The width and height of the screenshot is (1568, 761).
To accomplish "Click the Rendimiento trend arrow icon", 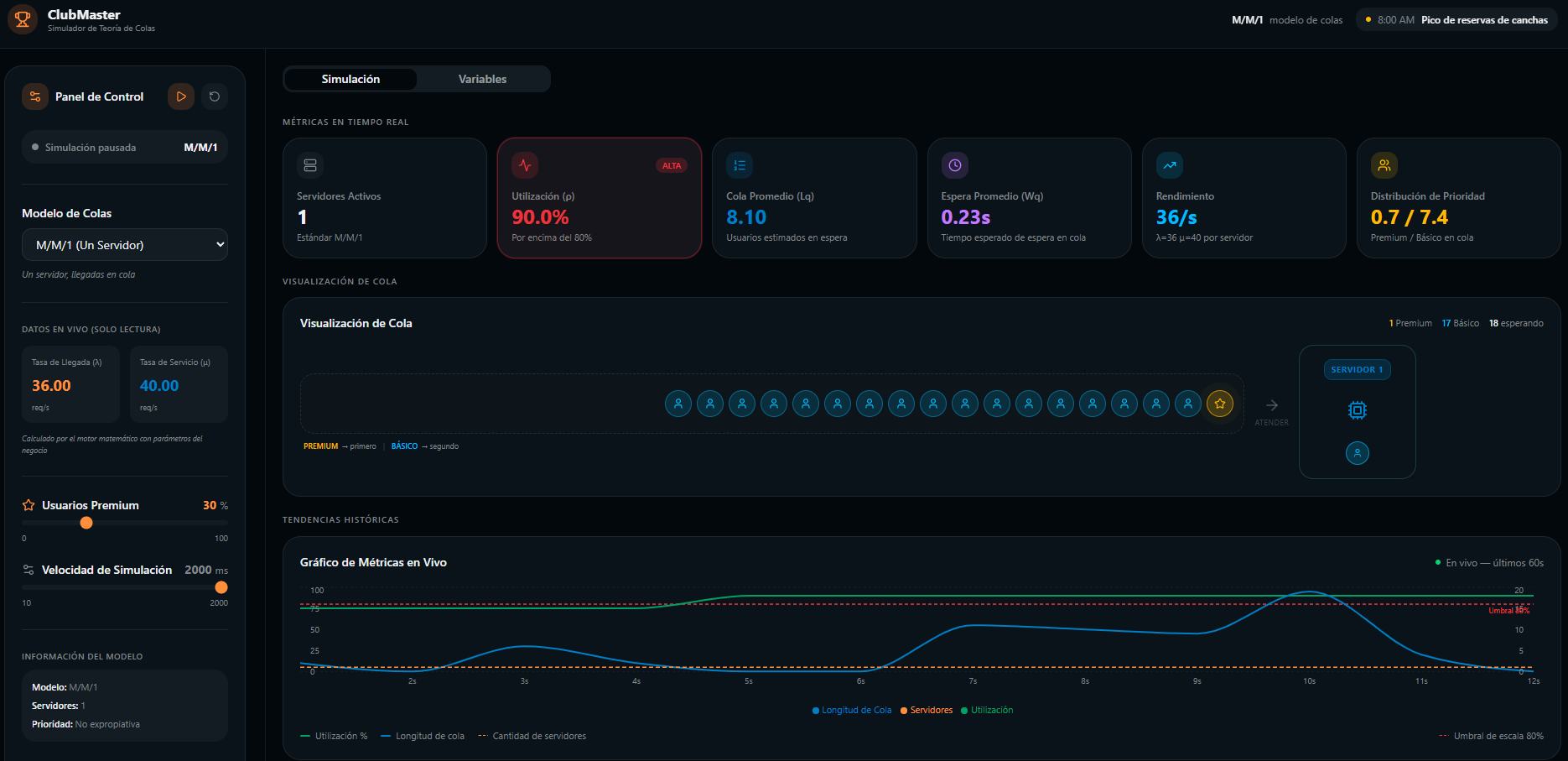I will (x=1170, y=165).
